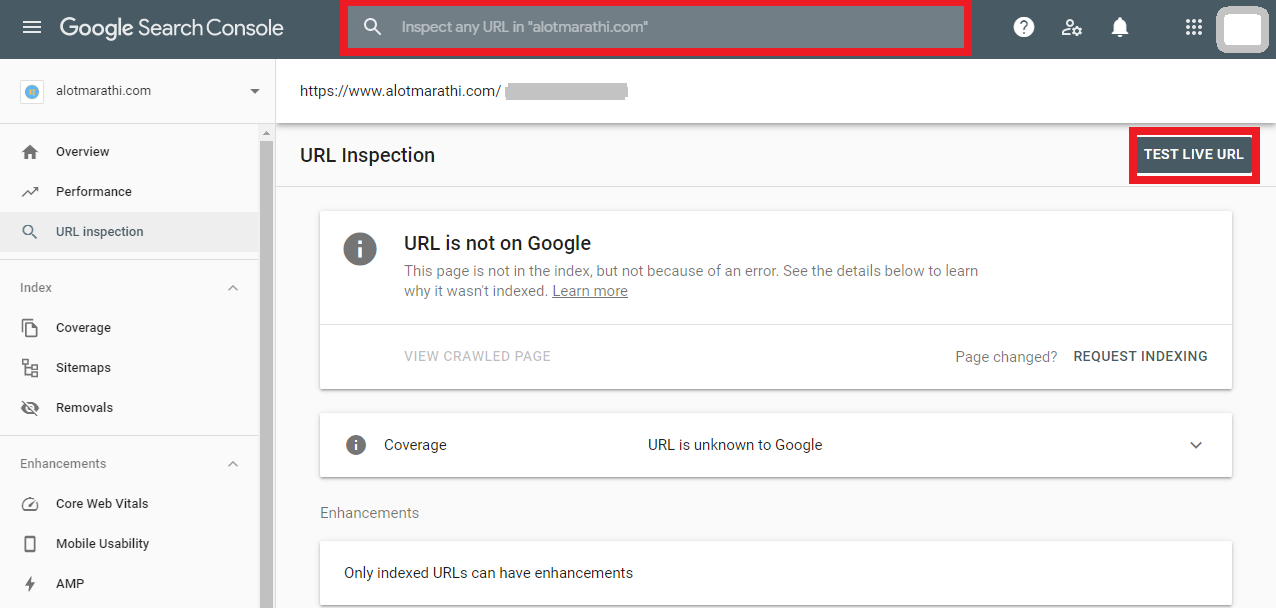The height and width of the screenshot is (608, 1276).
Task: Click VIEW CRAWLED PAGE
Action: pos(477,356)
